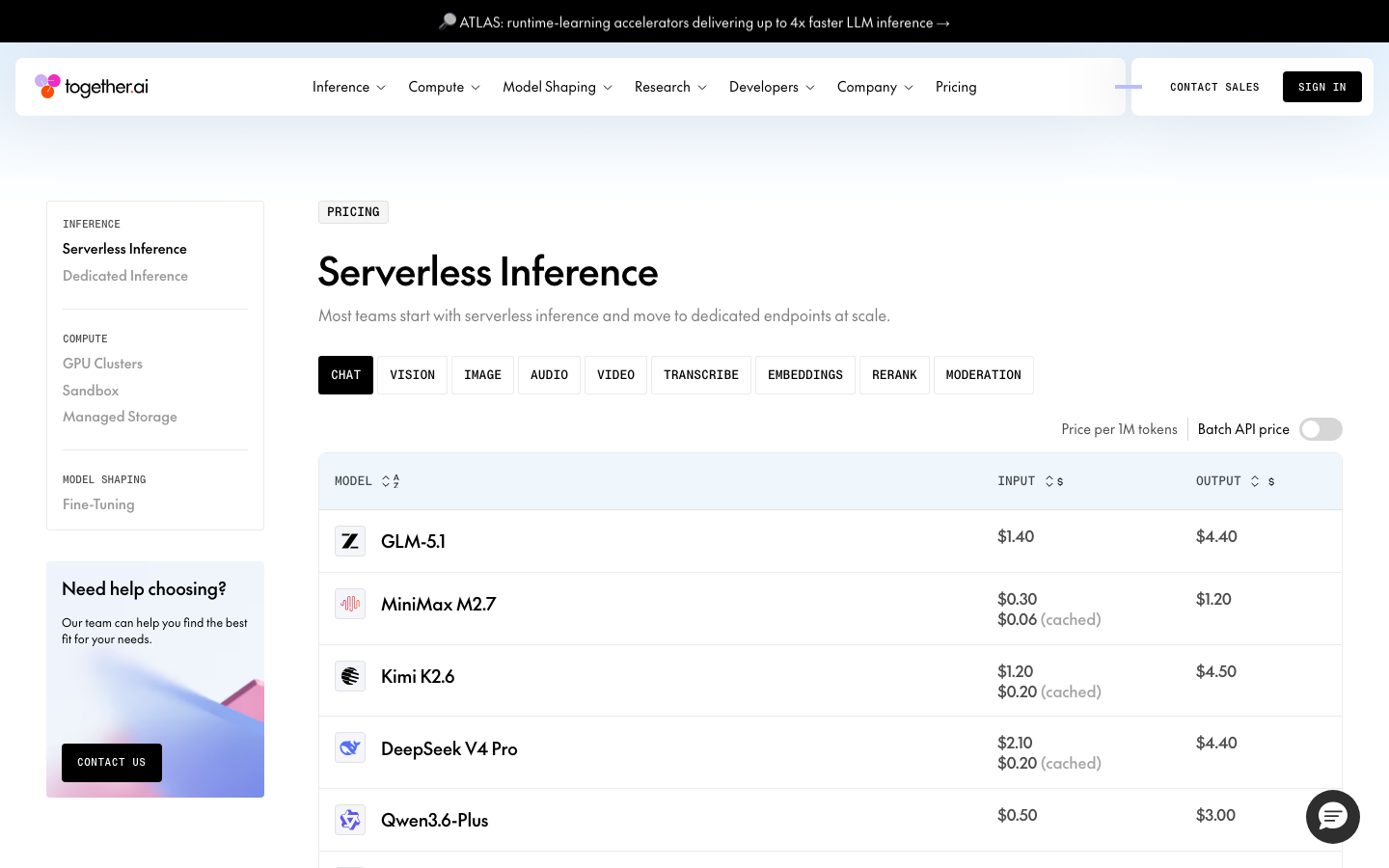Click the PRICING badge label
The height and width of the screenshot is (868, 1389).
353,212
